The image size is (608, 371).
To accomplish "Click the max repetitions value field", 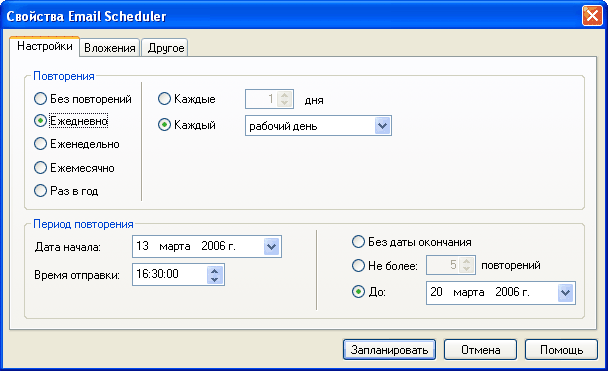I will [443, 265].
